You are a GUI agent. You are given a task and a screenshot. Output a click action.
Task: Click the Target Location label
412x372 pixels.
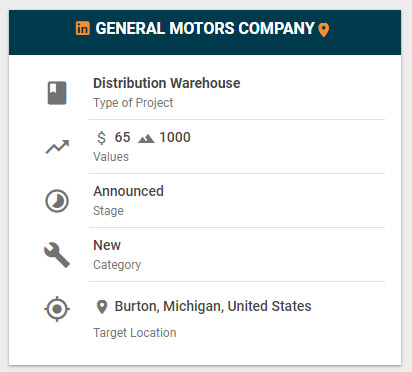135,333
